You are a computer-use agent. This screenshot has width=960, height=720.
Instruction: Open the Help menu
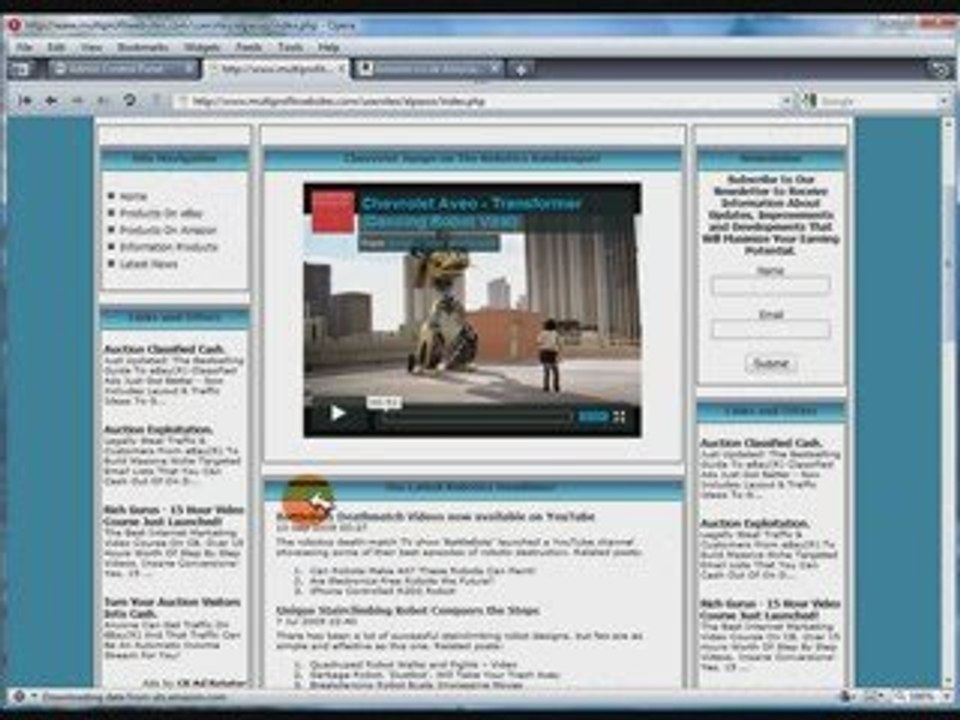click(328, 47)
